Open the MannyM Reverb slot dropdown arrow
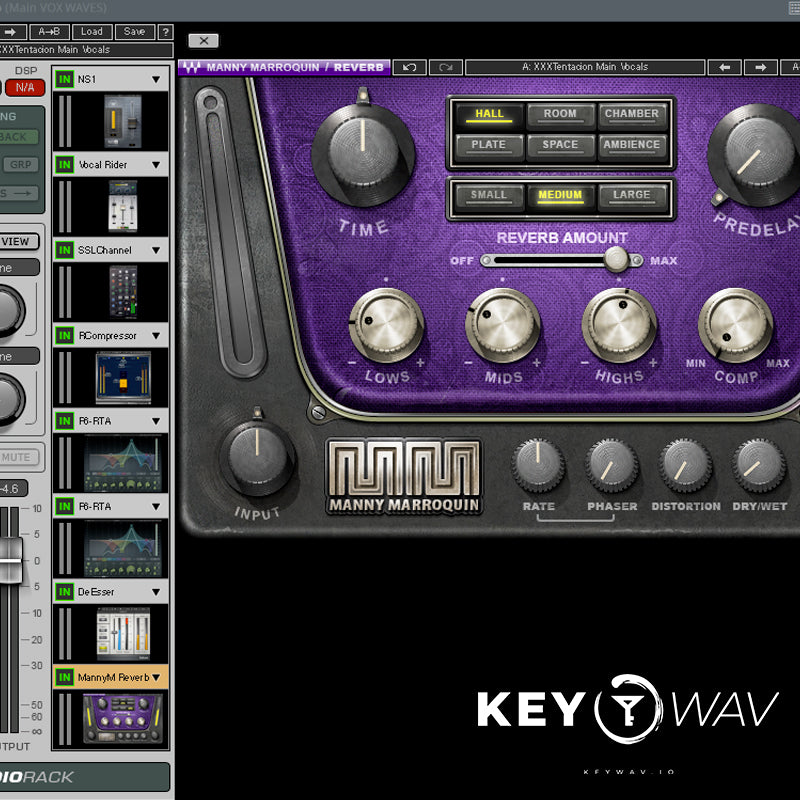The height and width of the screenshot is (800, 800). pos(156,678)
